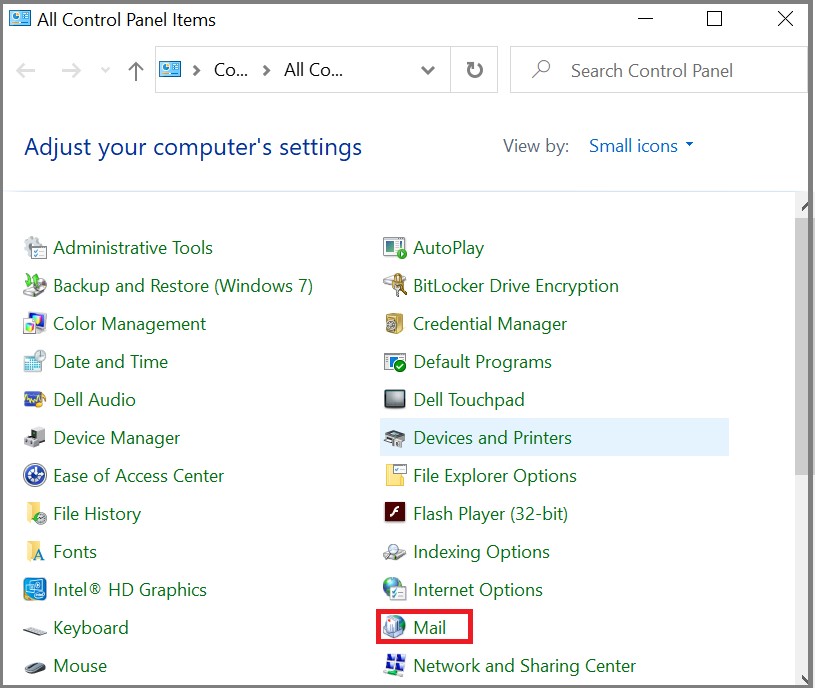The image size is (815, 688).
Task: Open the Color Management link
Action: coord(129,324)
